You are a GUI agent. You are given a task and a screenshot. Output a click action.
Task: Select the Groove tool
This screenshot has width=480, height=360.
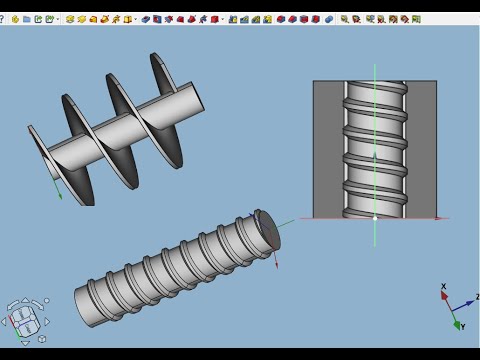click(169, 19)
